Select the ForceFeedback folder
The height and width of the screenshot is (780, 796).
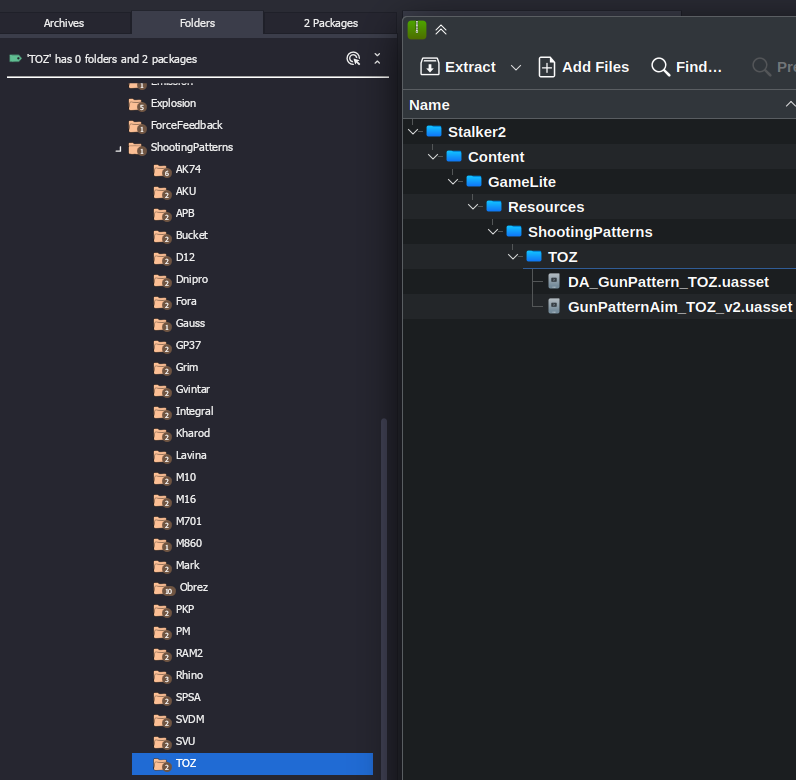(186, 125)
